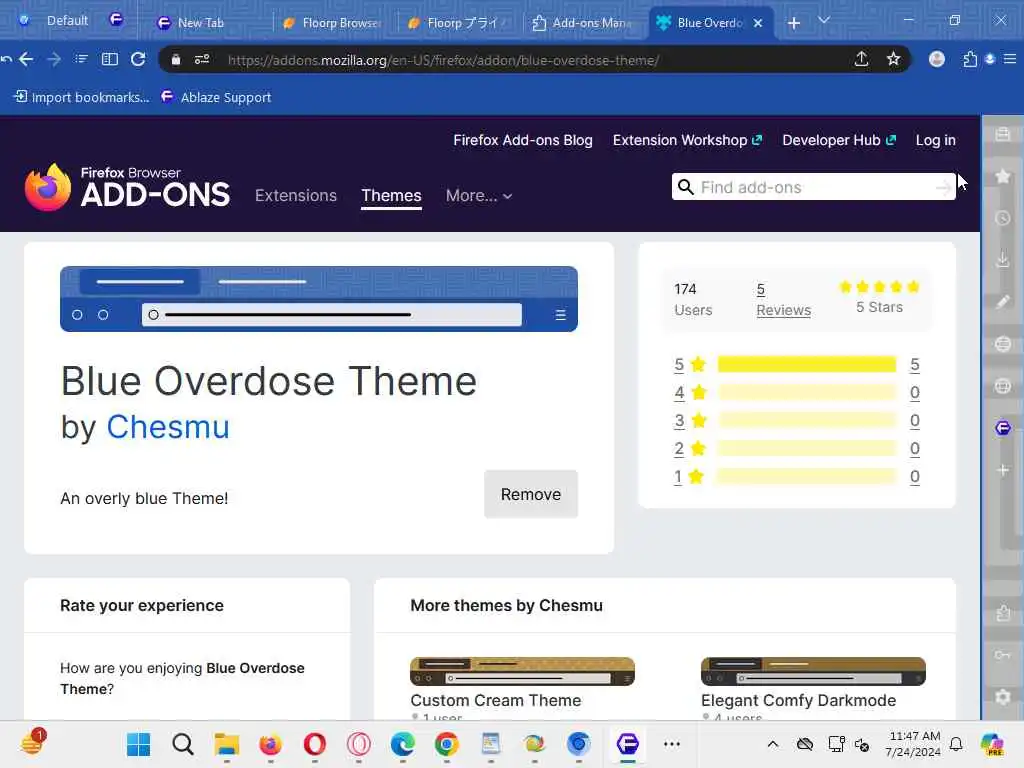Click the forward navigation arrow
The image size is (1024, 768).
pyautogui.click(x=54, y=59)
